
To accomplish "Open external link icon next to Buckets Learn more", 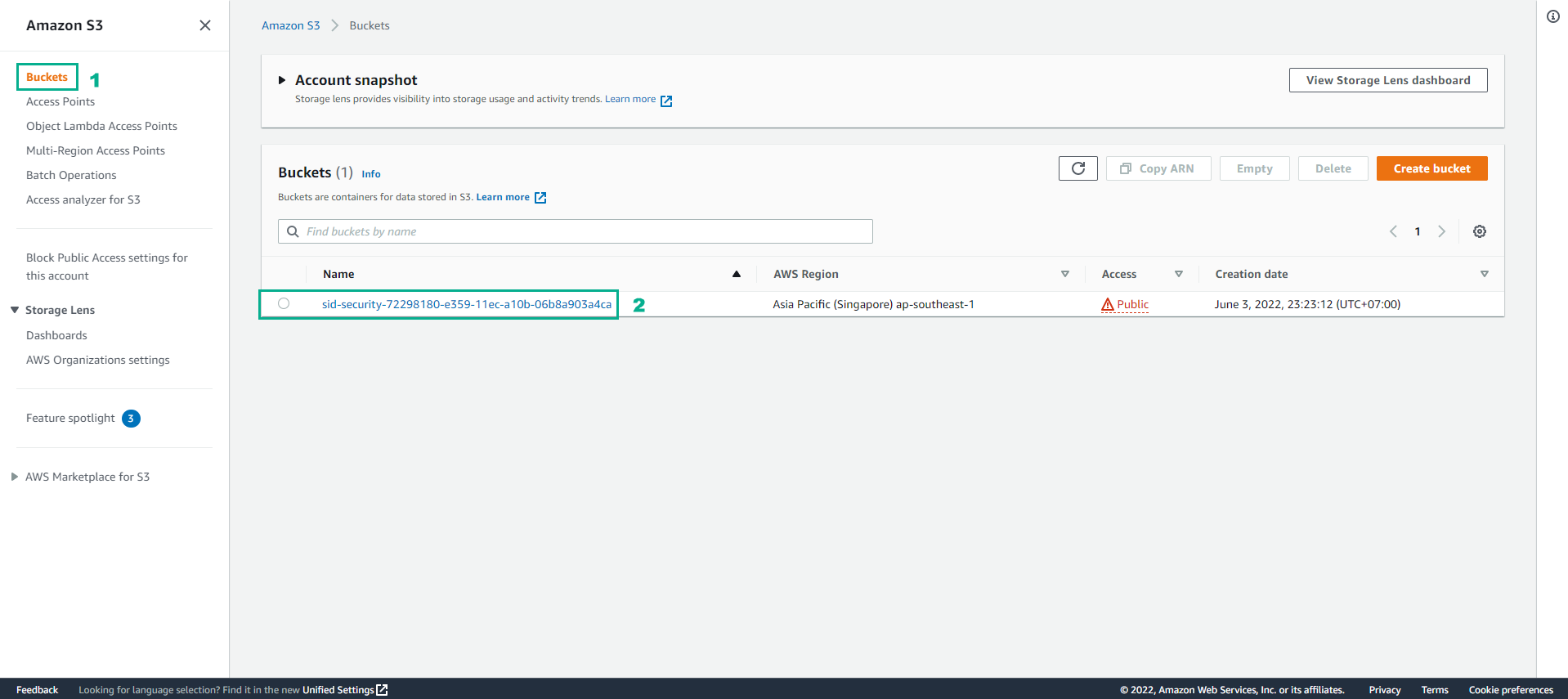I will coord(540,198).
